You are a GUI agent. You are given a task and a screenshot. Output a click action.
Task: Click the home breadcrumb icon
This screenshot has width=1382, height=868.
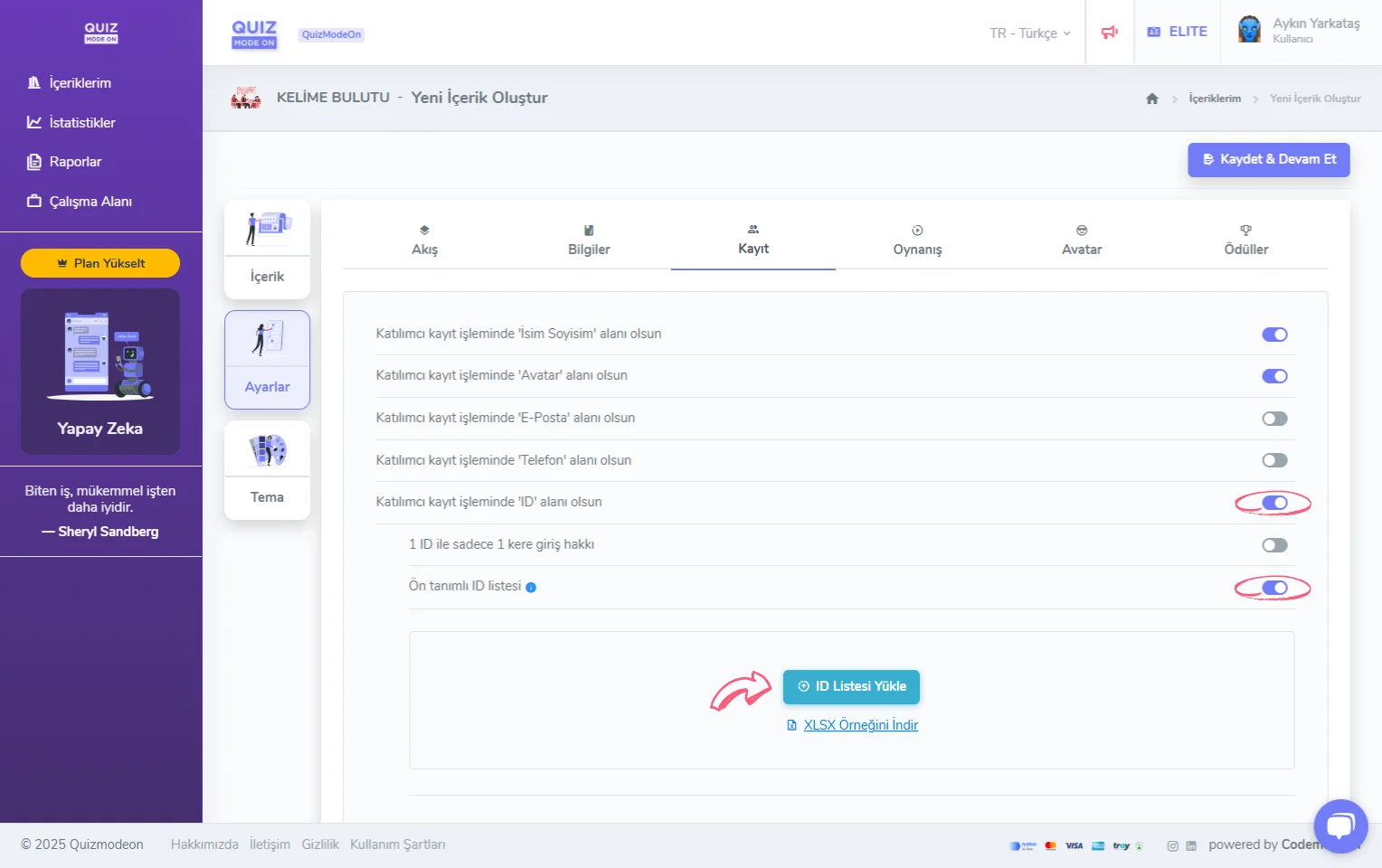pos(1151,99)
